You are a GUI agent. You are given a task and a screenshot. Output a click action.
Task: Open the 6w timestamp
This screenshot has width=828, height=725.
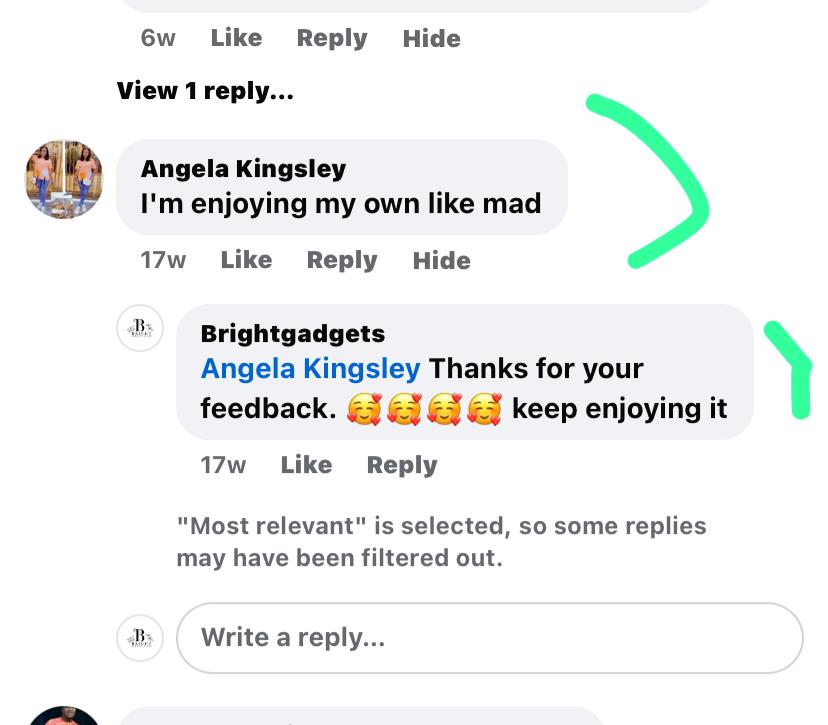pyautogui.click(x=158, y=38)
